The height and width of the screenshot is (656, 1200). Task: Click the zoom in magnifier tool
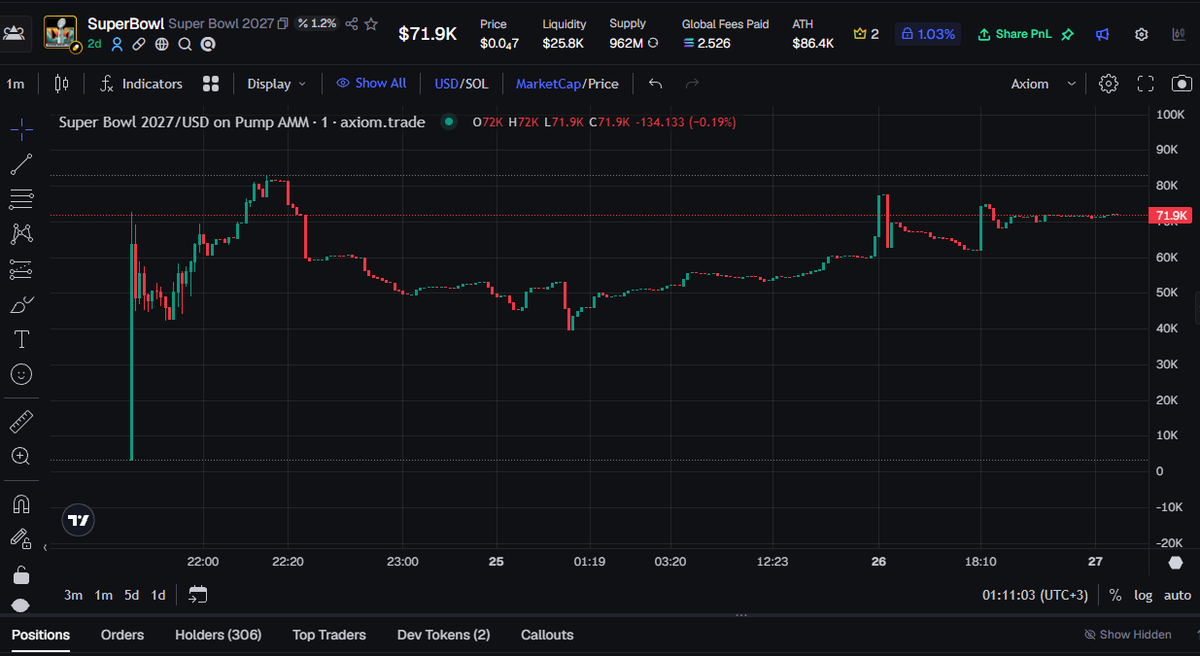point(21,456)
